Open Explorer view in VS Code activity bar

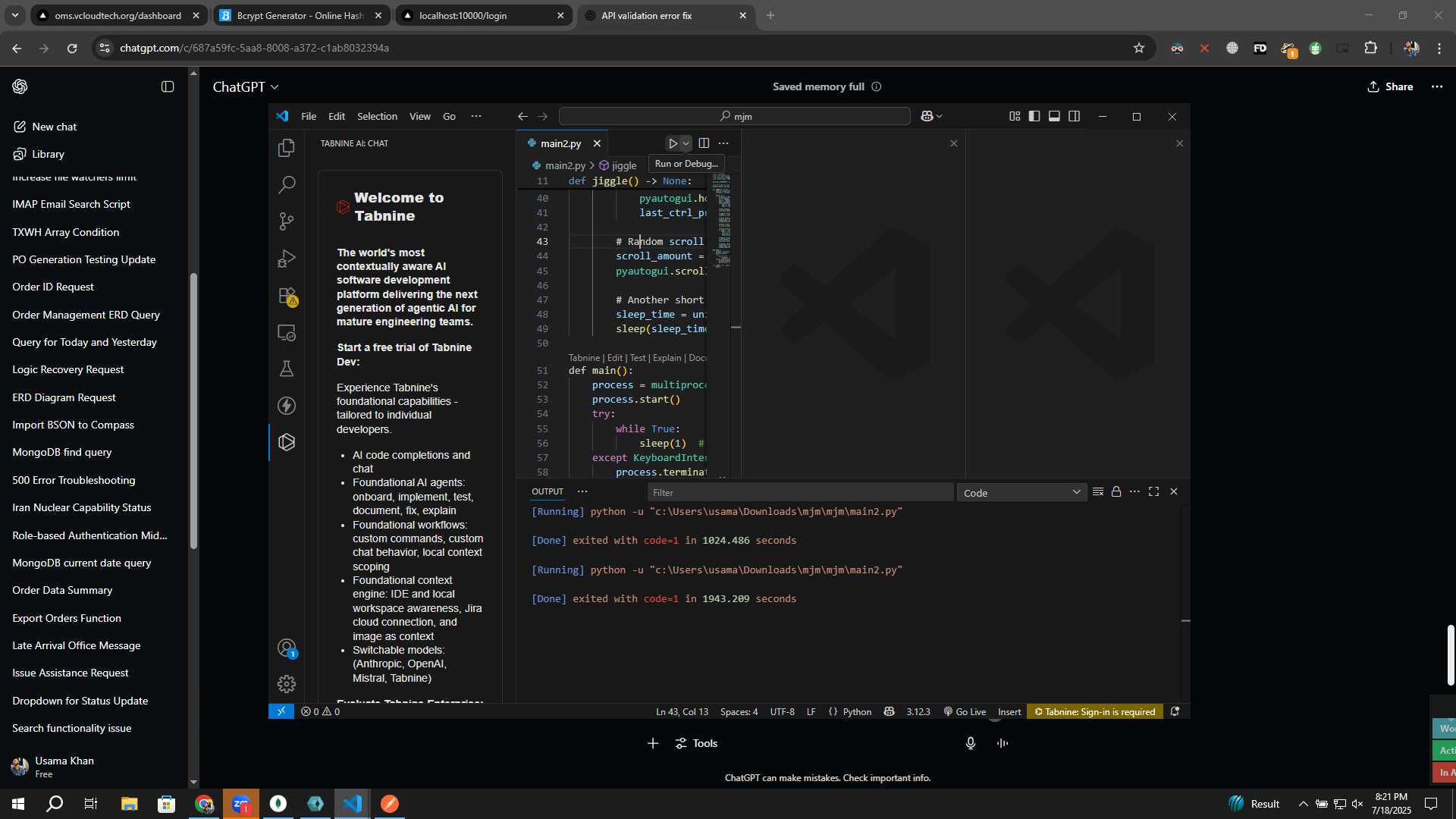coord(287,147)
